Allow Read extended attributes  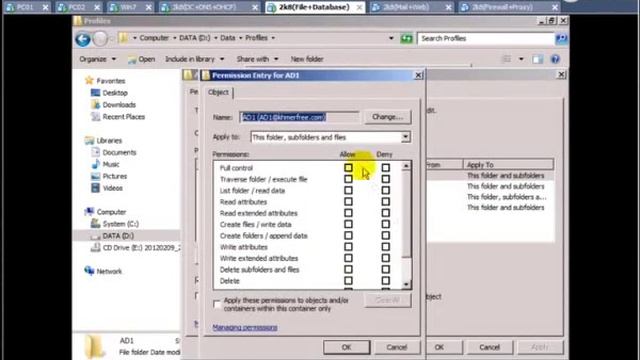pos(348,213)
